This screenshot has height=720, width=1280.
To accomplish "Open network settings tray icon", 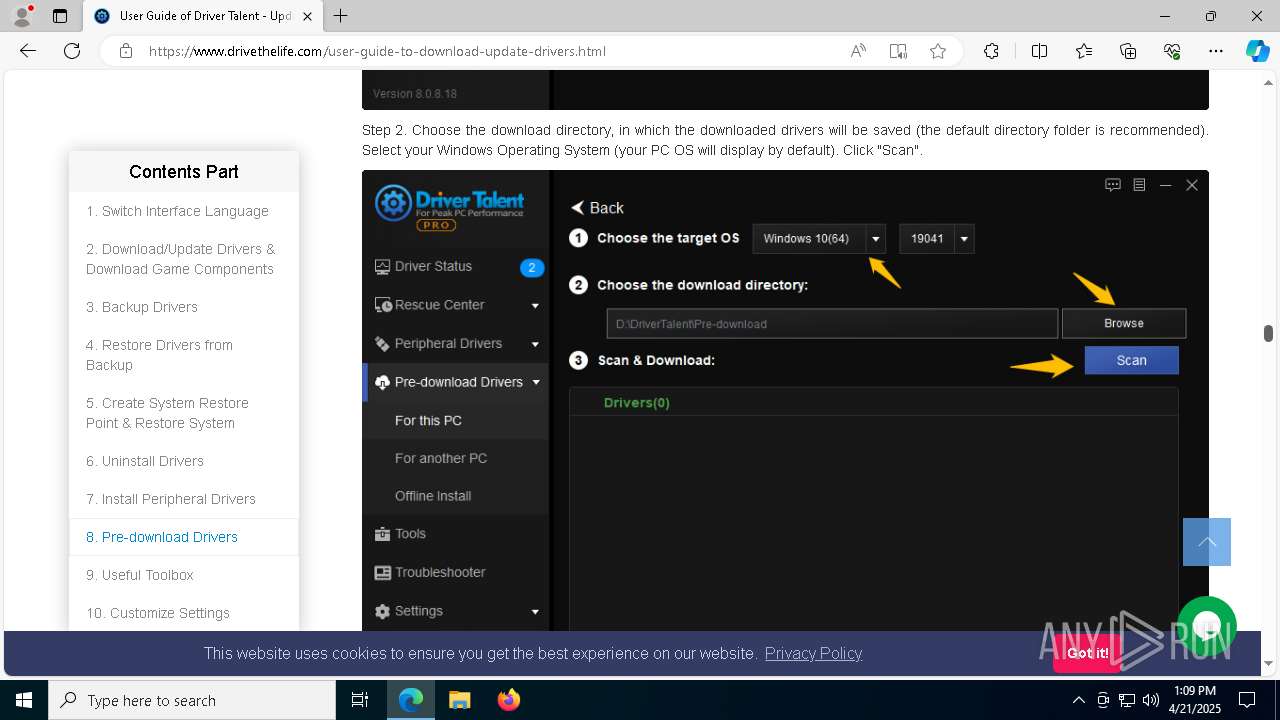I will [x=1127, y=700].
